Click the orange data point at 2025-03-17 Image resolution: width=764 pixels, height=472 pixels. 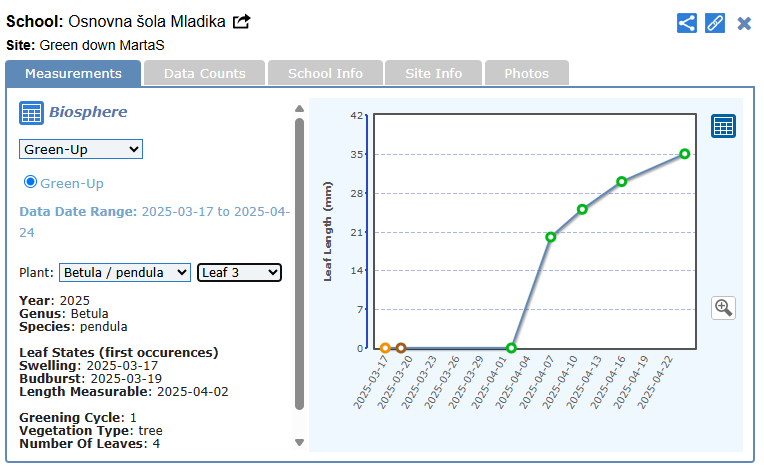tap(385, 348)
